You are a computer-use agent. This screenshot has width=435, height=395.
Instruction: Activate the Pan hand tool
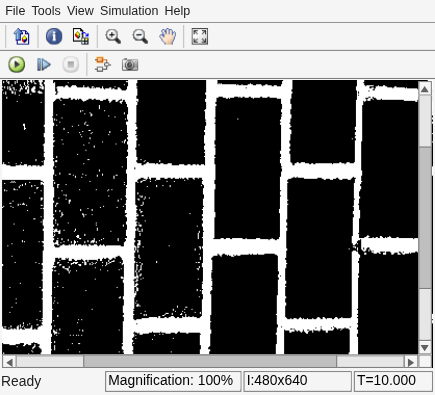[x=167, y=36]
